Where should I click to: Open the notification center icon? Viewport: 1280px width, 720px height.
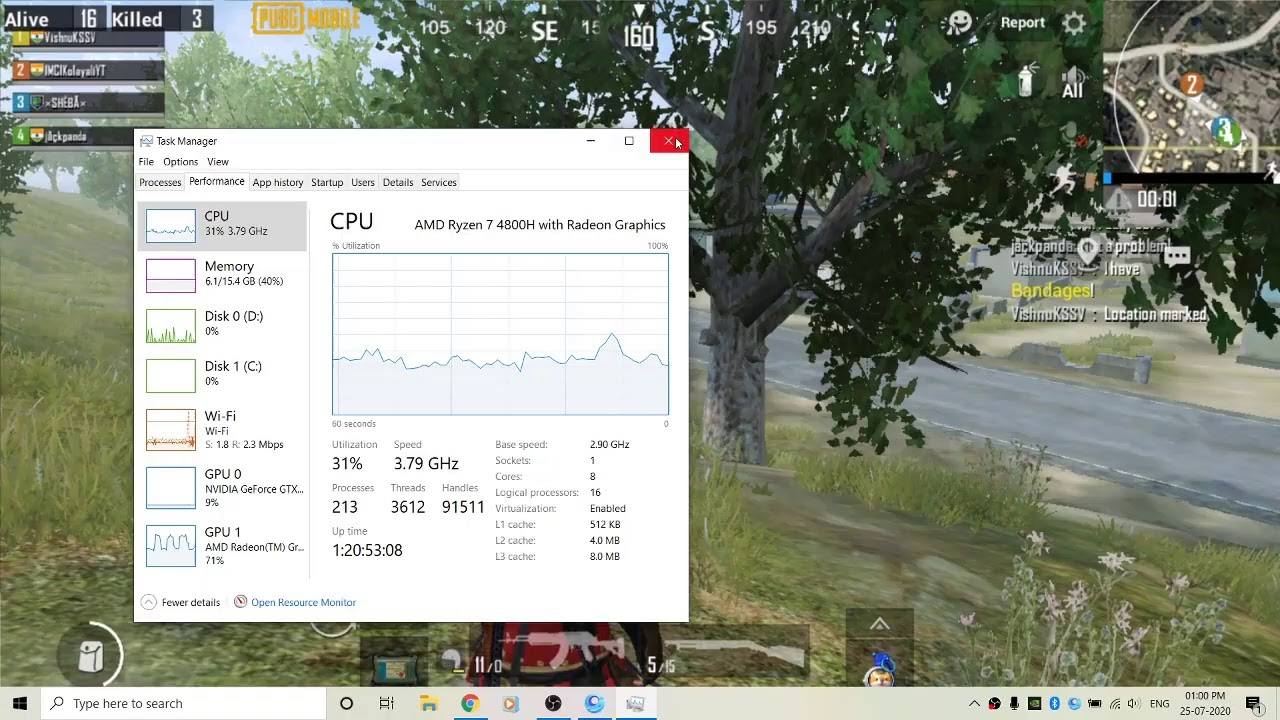pyautogui.click(x=1253, y=704)
